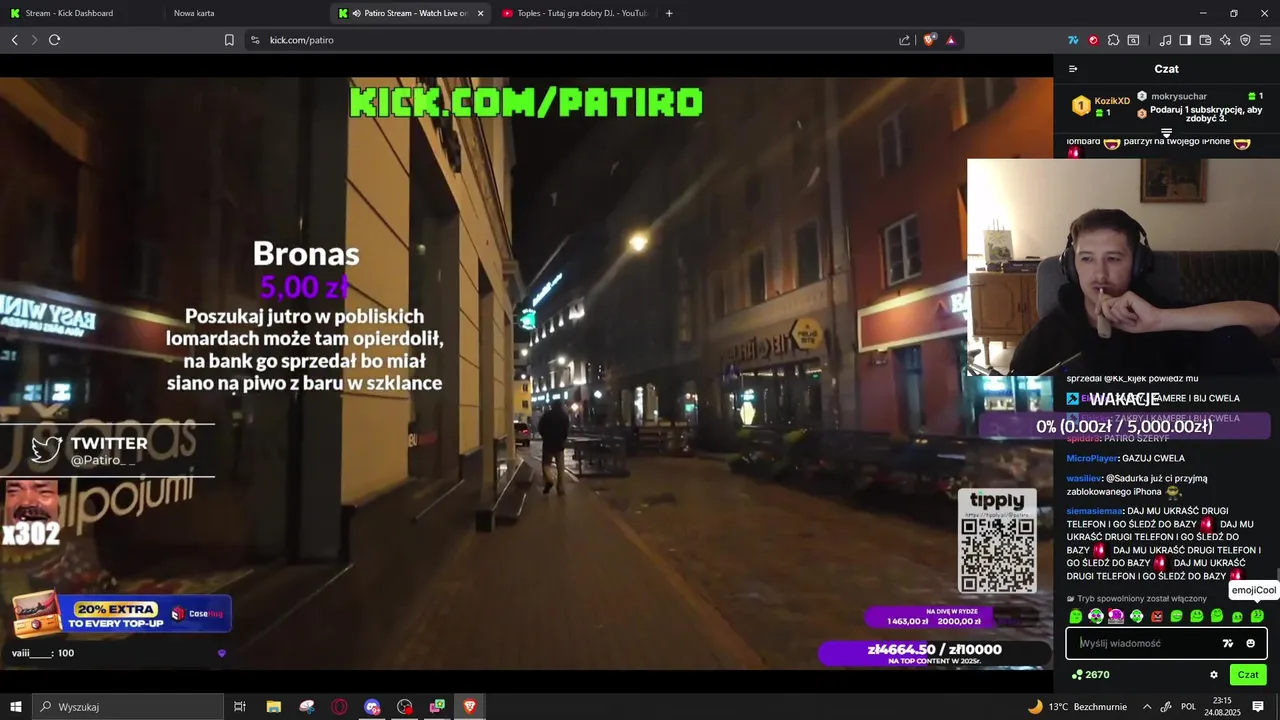Toggle the browser sidebar panel
The width and height of the screenshot is (1280, 720).
pyautogui.click(x=1185, y=40)
